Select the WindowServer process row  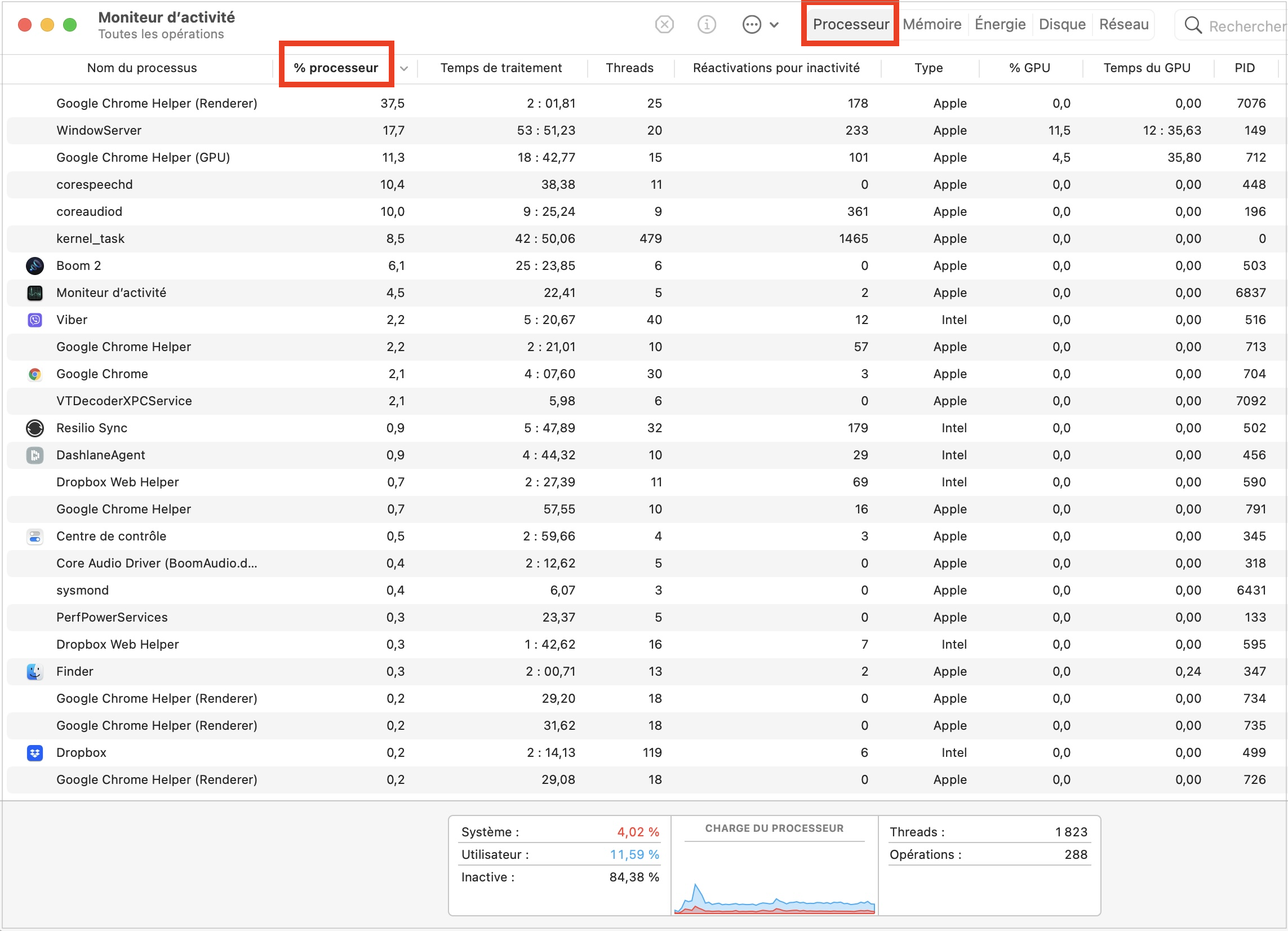[x=646, y=131]
